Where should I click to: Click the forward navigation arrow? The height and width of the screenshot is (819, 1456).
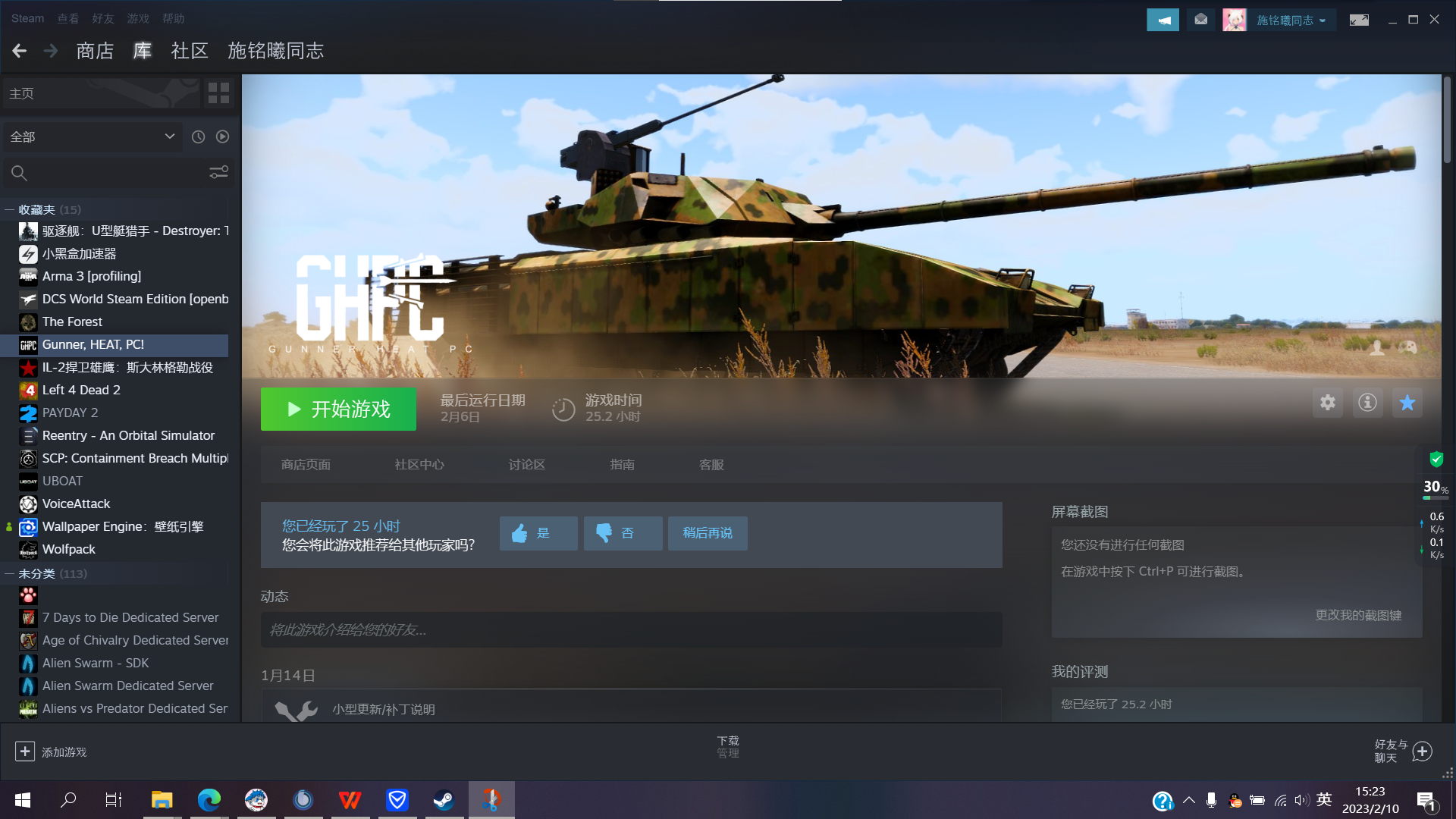(51, 51)
